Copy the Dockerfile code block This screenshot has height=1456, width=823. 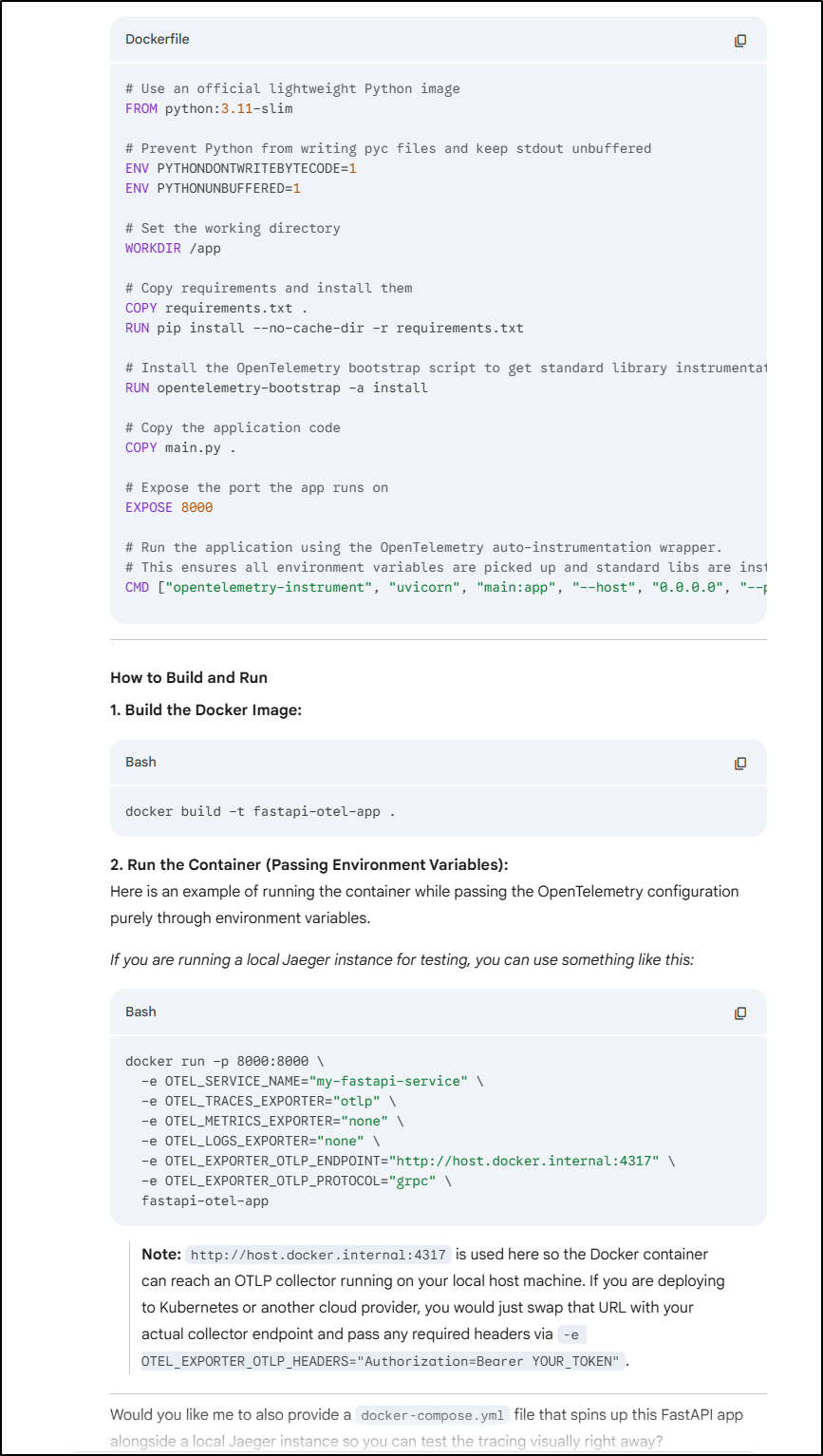coord(740,41)
